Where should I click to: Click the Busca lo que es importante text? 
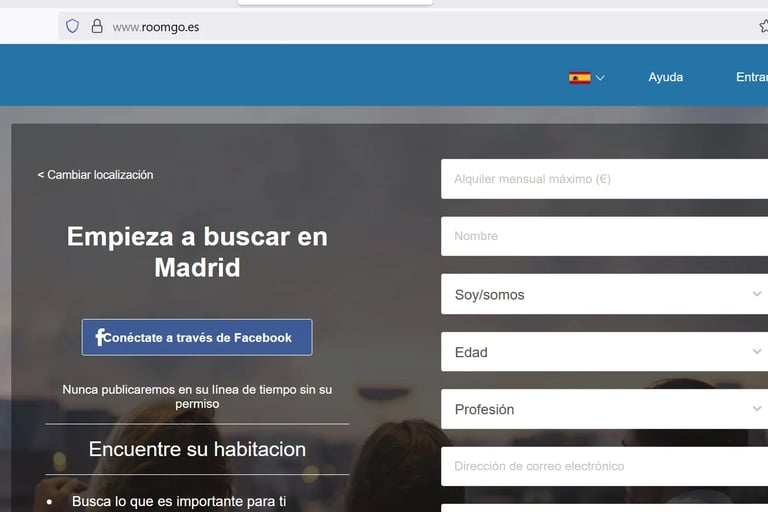[179, 501]
